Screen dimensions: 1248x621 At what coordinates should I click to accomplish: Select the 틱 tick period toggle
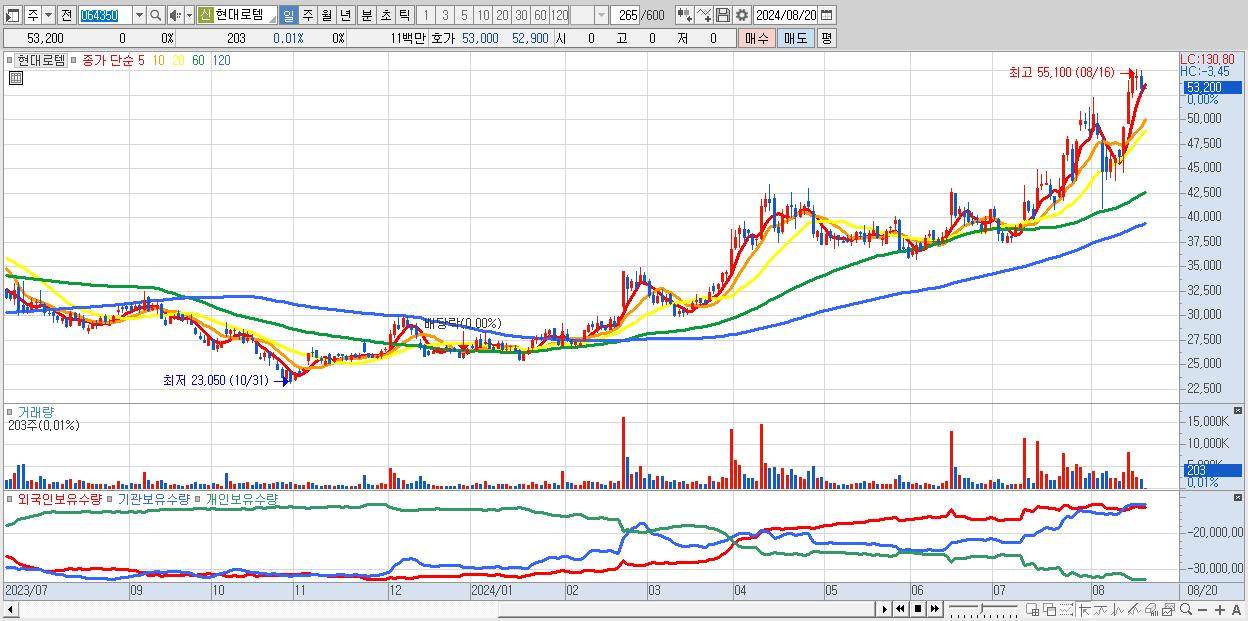(404, 15)
